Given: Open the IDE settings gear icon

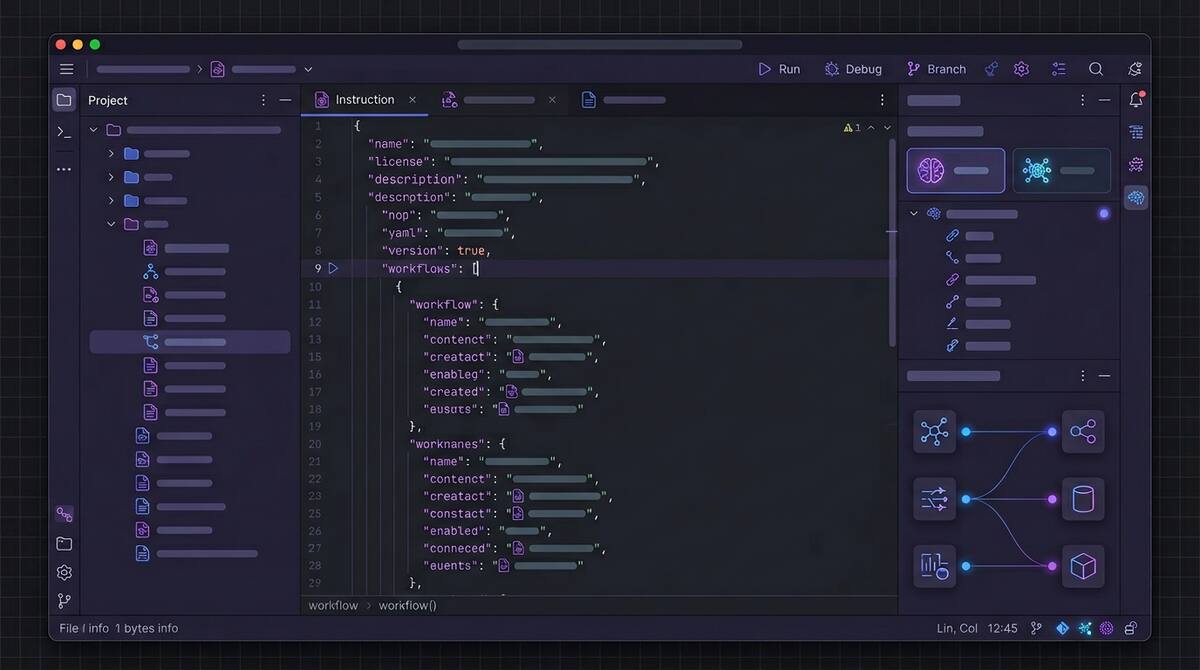Looking at the screenshot, I should (1021, 68).
